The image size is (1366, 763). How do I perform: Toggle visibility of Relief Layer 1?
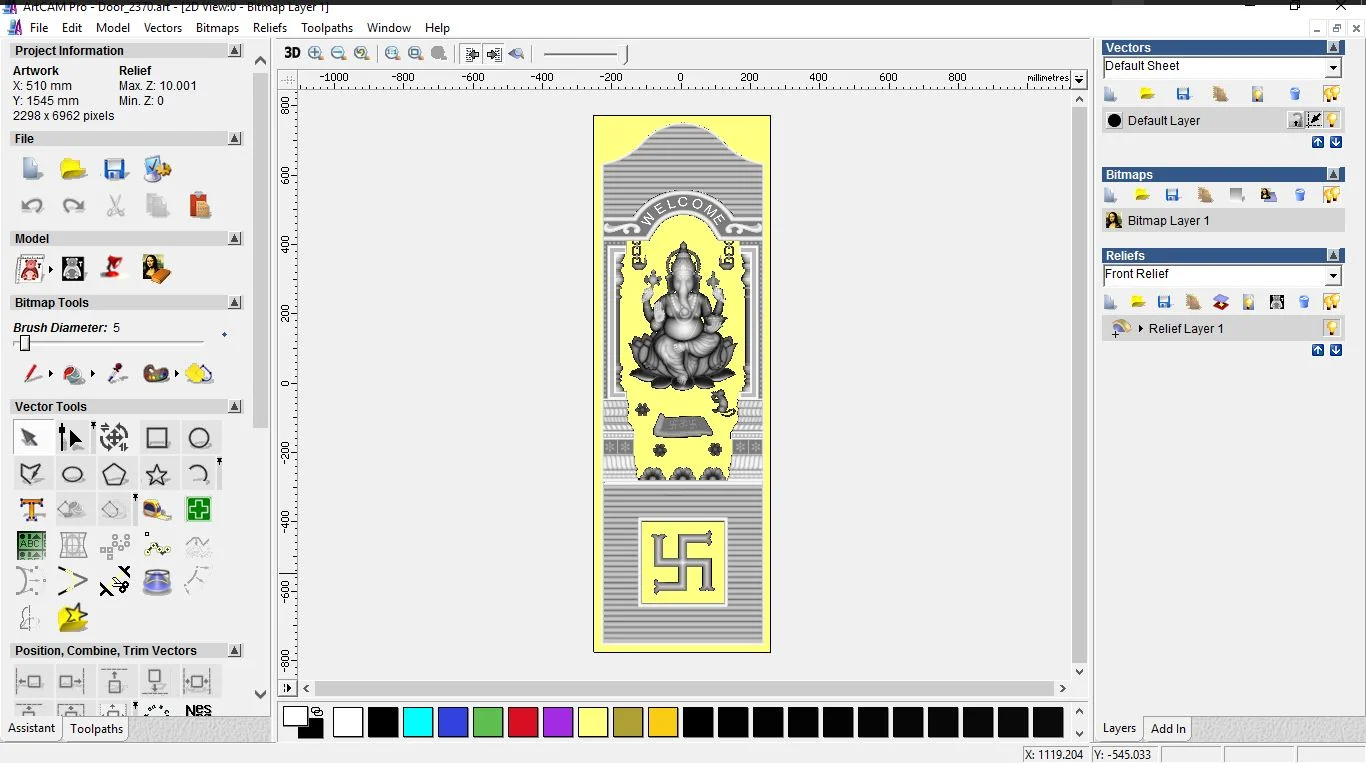point(1331,328)
